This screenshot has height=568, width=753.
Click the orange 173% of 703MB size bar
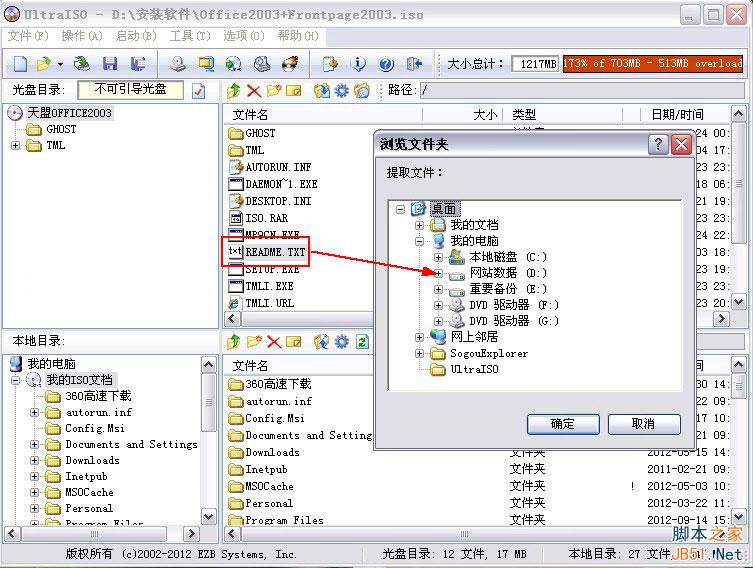[x=653, y=63]
